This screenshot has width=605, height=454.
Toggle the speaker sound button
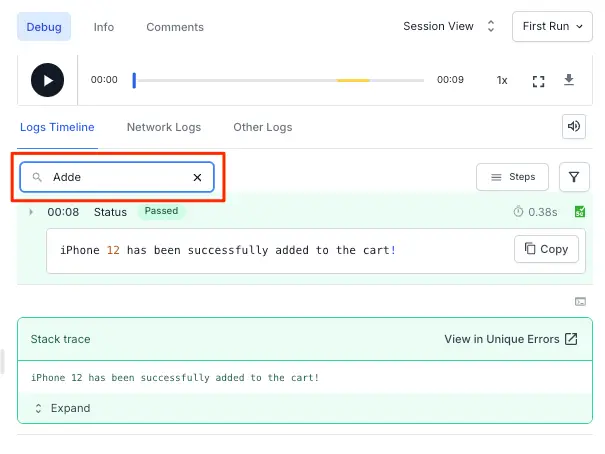(574, 126)
